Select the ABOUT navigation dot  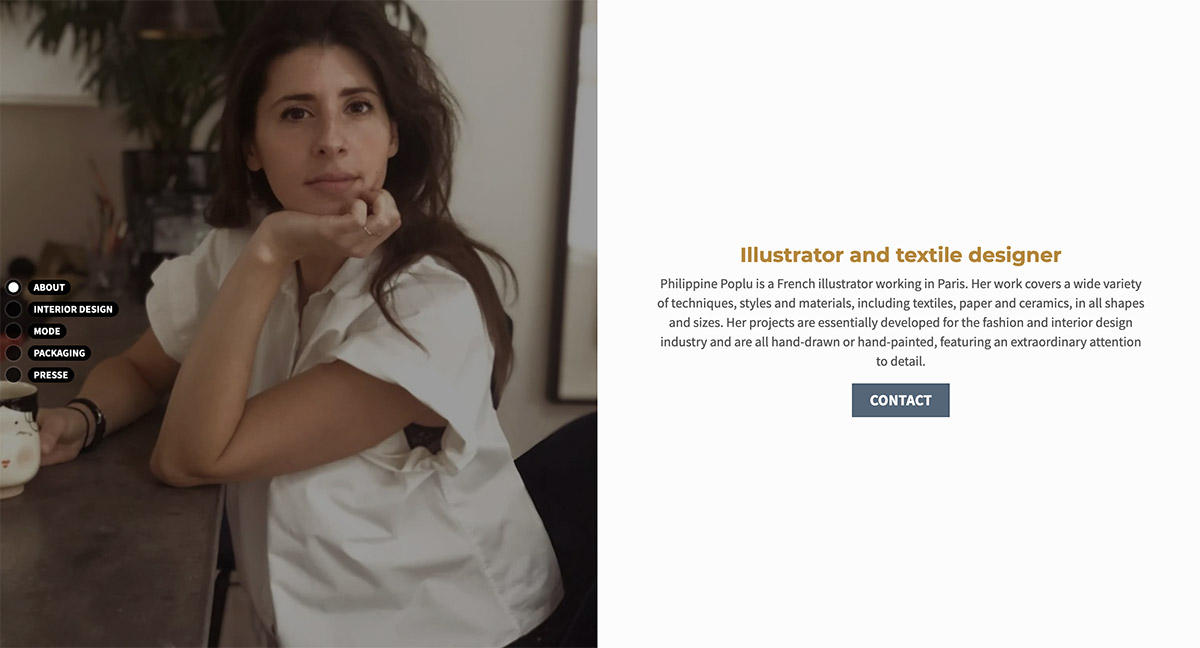(x=13, y=287)
